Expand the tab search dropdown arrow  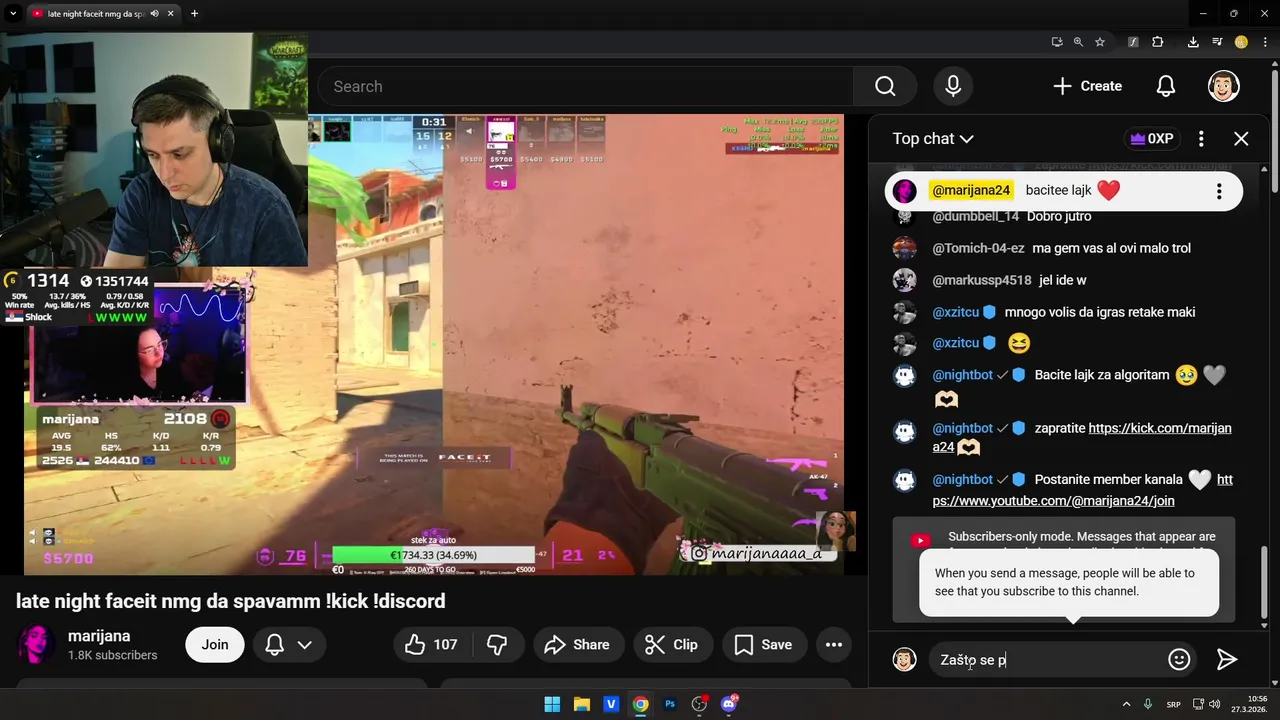click(13, 14)
